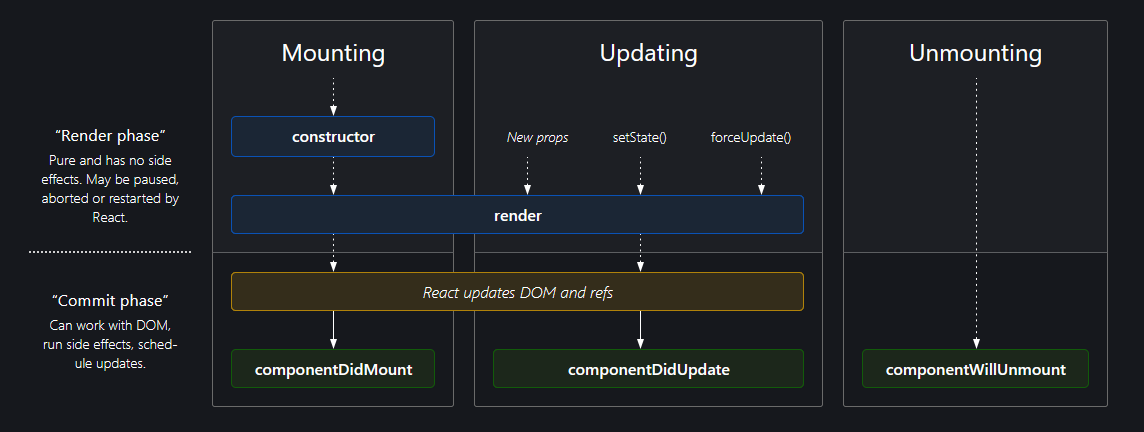Click the solid arrow above componentDidUpdate
Image resolution: width=1144 pixels, height=432 pixels.
pos(640,329)
